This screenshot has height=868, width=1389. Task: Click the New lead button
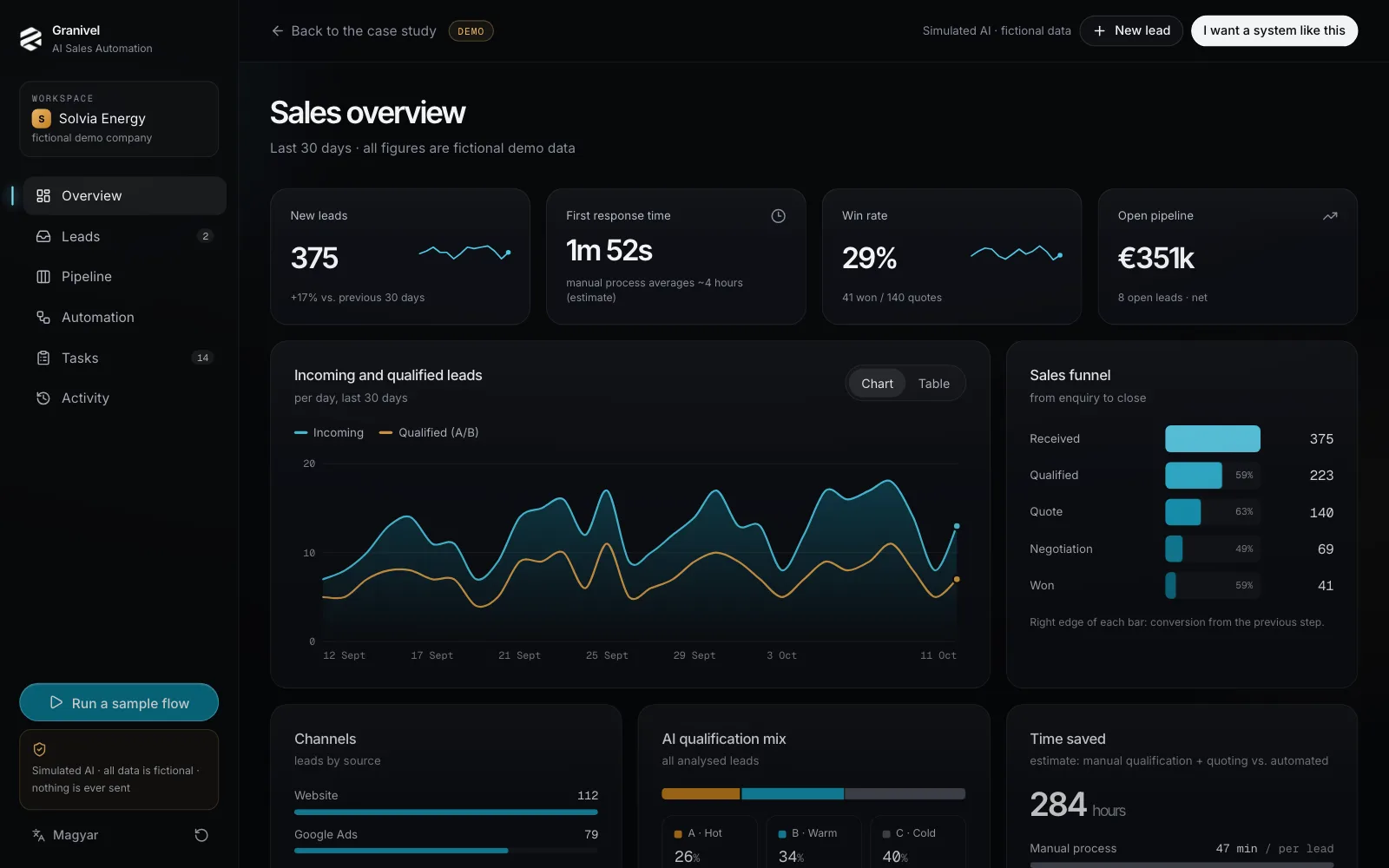[1131, 31]
